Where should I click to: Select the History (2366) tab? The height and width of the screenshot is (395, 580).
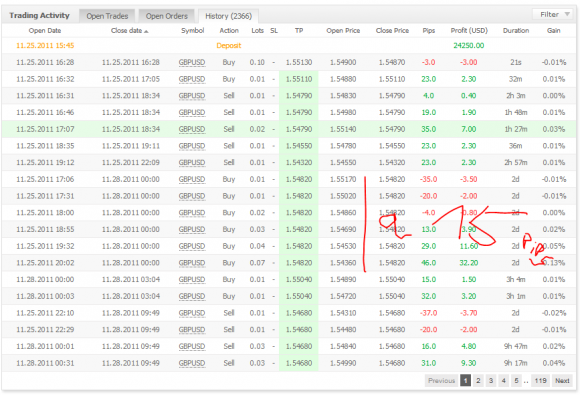pos(228,16)
